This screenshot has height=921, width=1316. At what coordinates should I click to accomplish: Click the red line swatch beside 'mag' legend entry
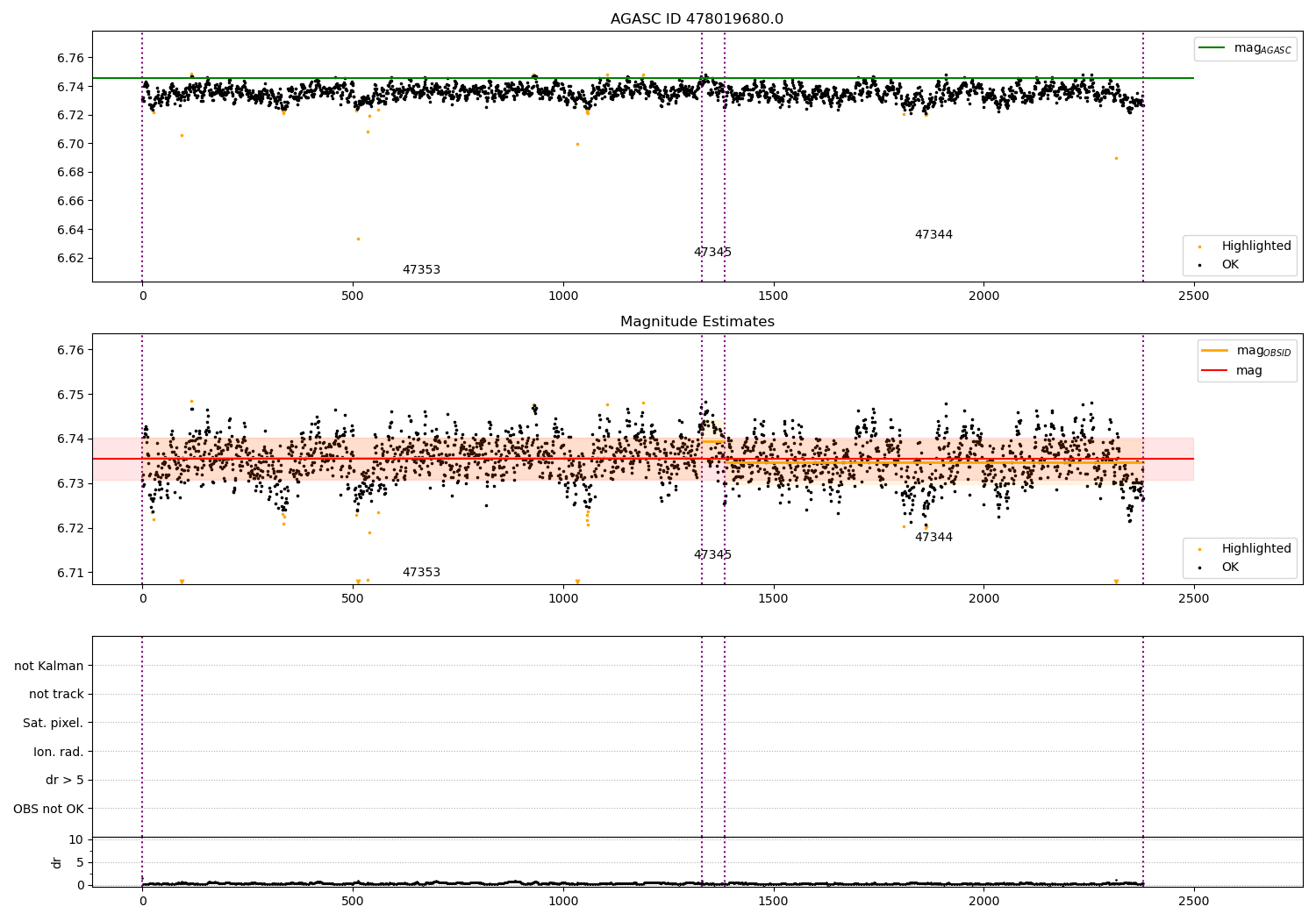pos(1214,371)
